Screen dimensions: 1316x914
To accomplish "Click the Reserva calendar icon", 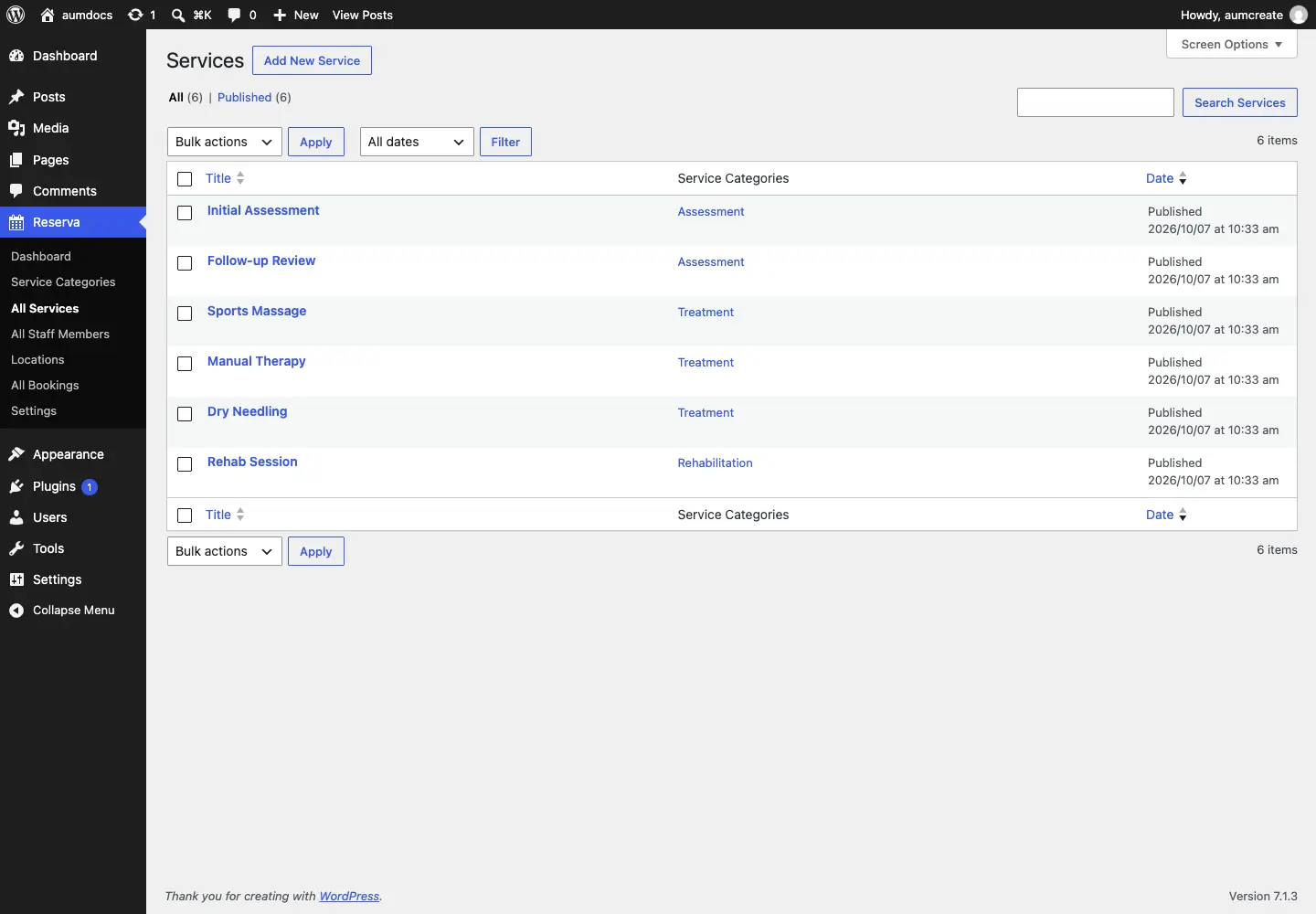I will click(x=16, y=222).
